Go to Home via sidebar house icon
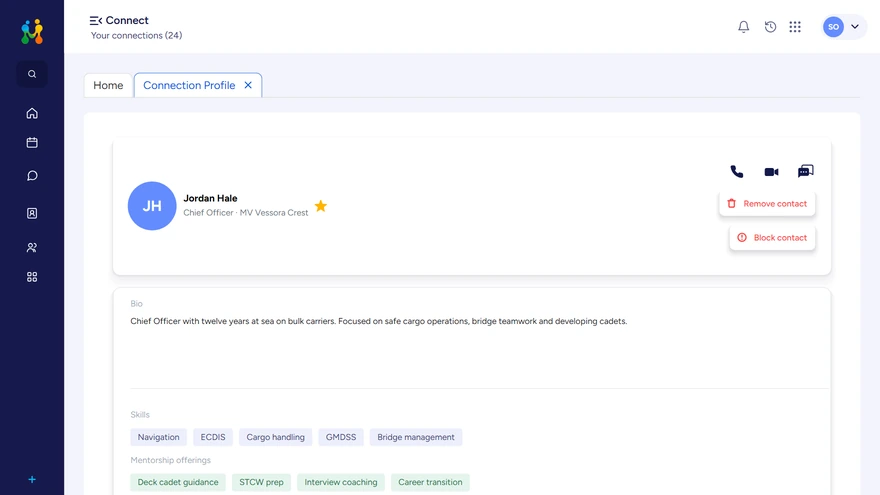880x495 pixels. [32, 113]
